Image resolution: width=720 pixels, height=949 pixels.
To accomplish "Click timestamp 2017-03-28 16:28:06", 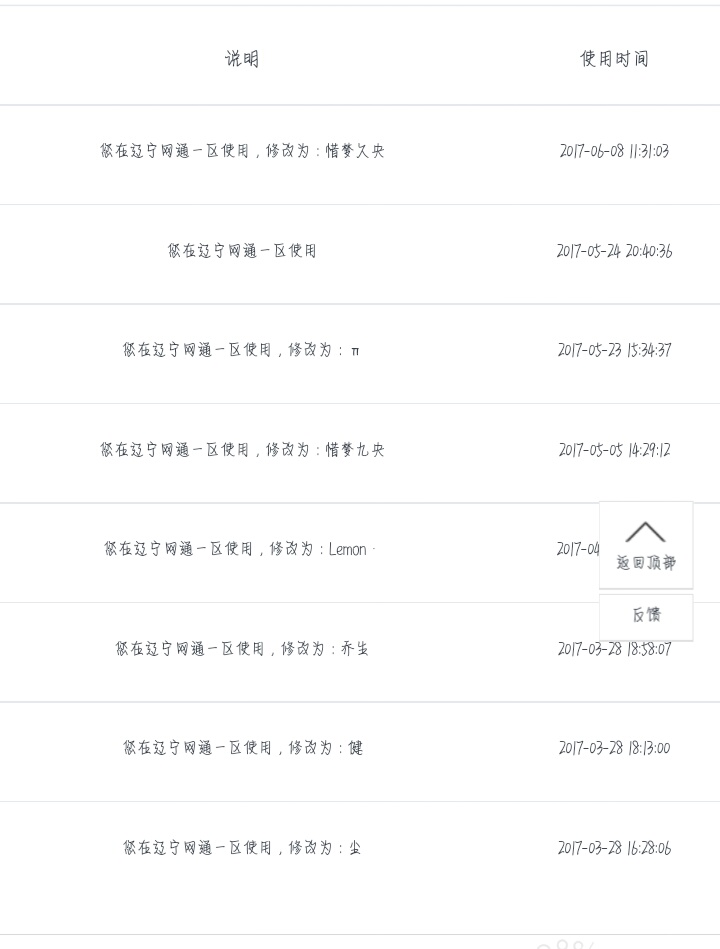I will click(x=614, y=848).
